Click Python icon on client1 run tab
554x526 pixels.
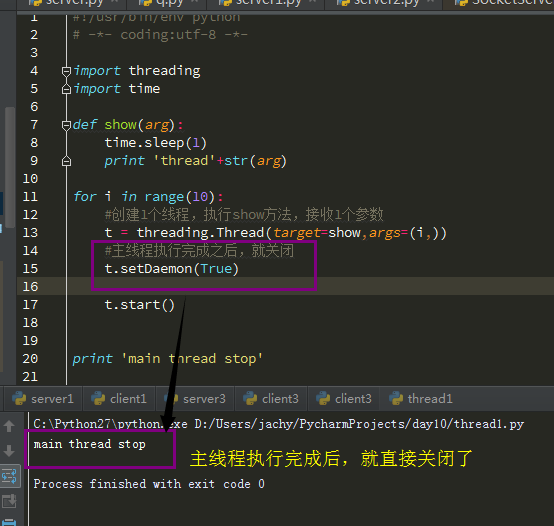click(x=98, y=398)
